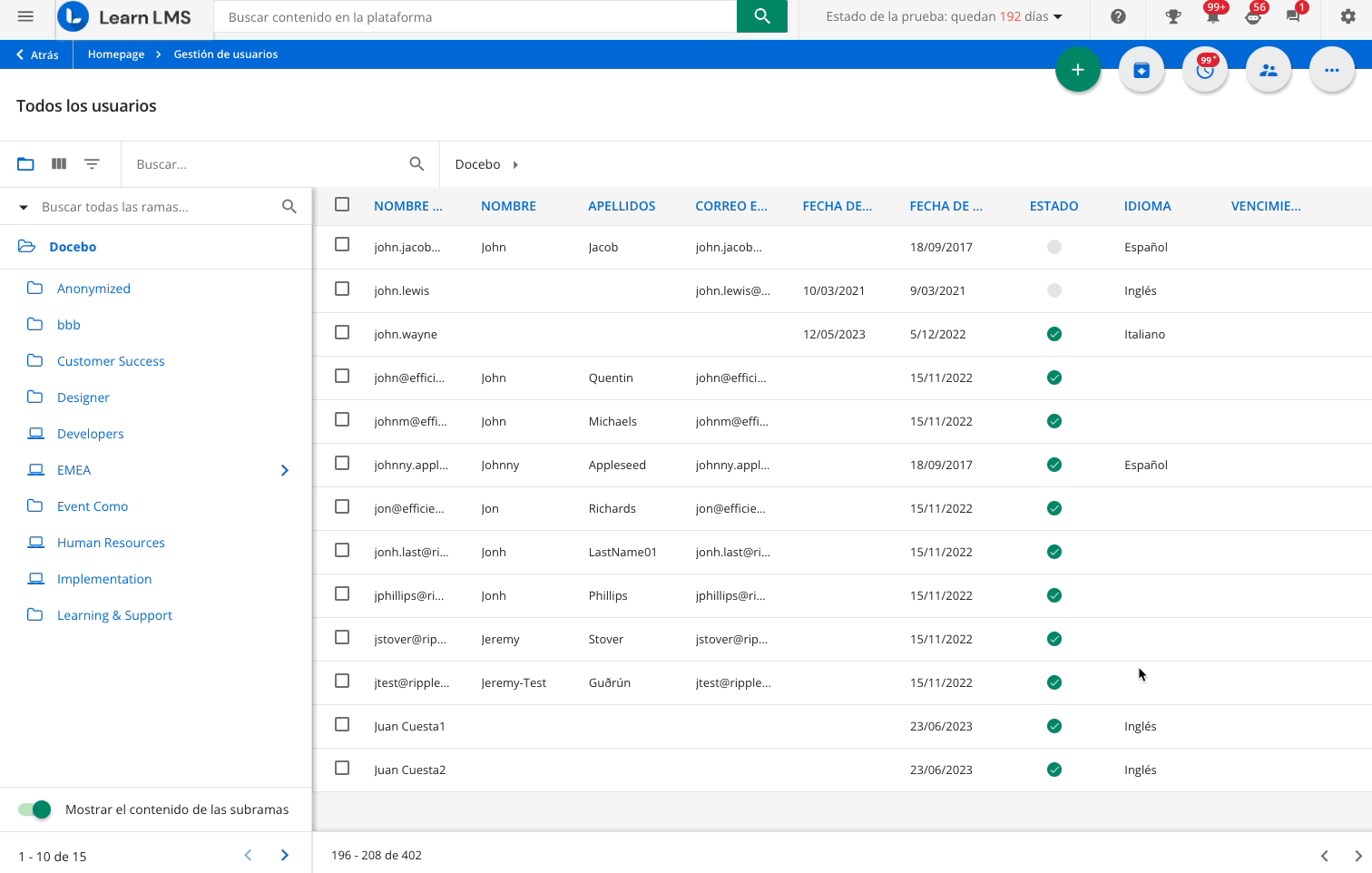The image size is (1372, 873).
Task: Sort by VENCIMIE... column header
Action: click(1266, 206)
